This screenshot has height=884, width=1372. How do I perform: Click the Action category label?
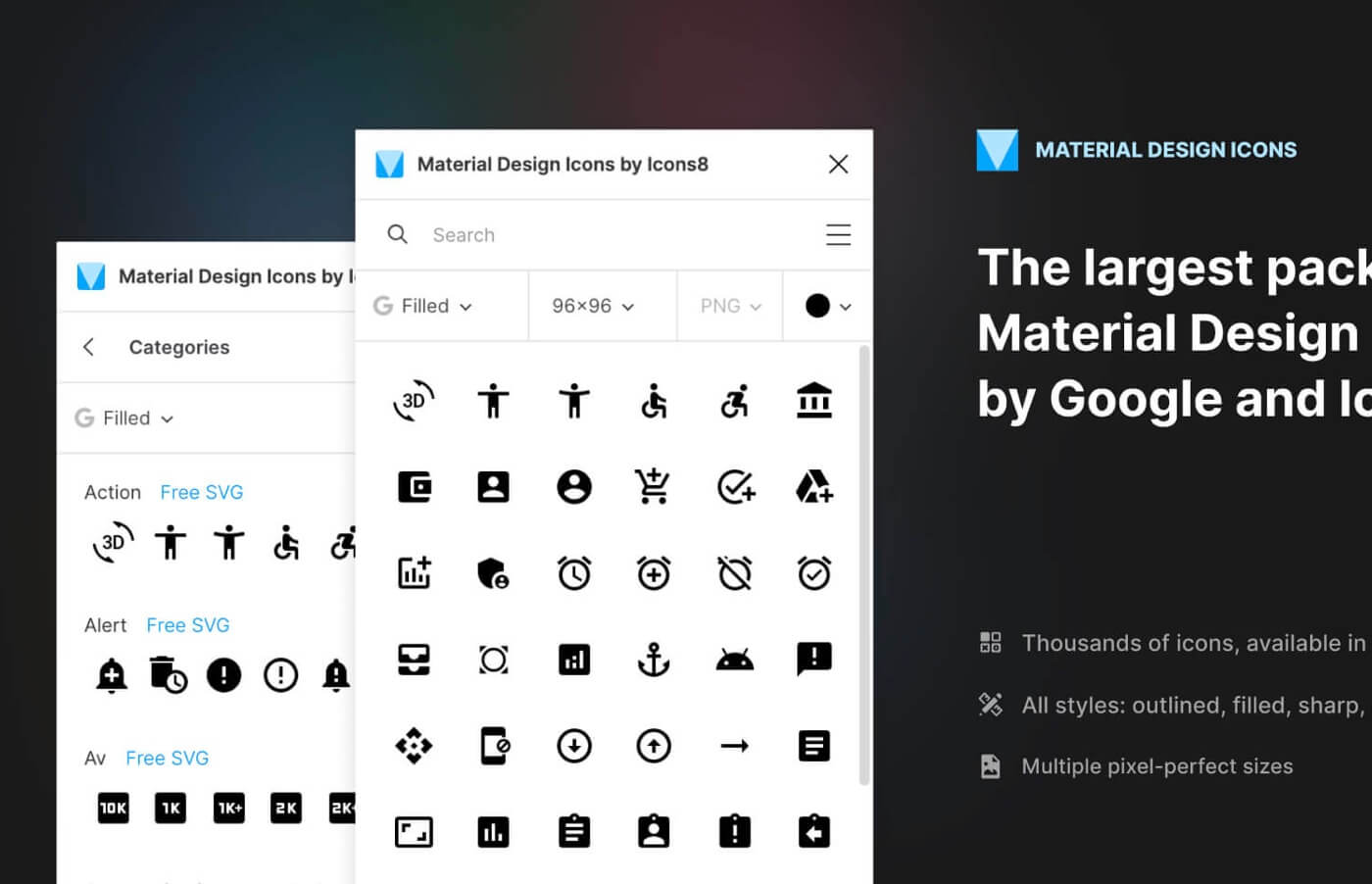113,492
